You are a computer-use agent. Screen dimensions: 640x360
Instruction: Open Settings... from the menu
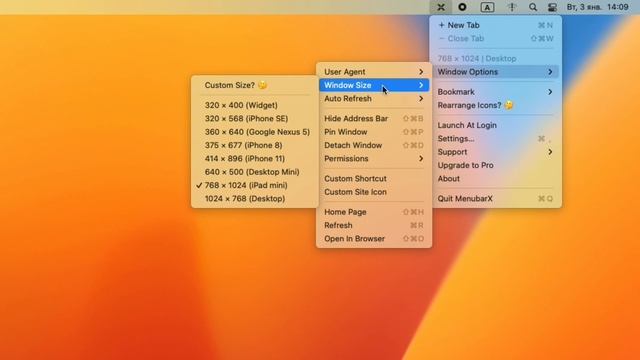coord(496,139)
